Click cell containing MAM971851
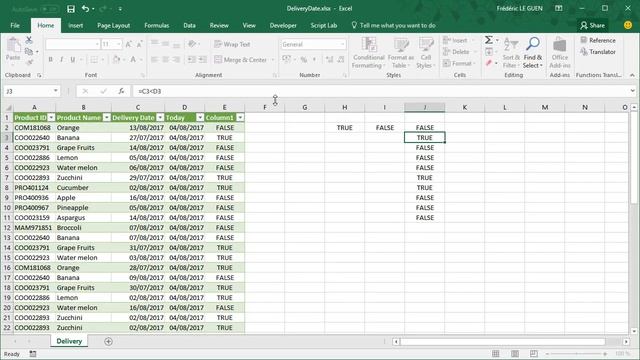The image size is (640, 360). point(34,228)
